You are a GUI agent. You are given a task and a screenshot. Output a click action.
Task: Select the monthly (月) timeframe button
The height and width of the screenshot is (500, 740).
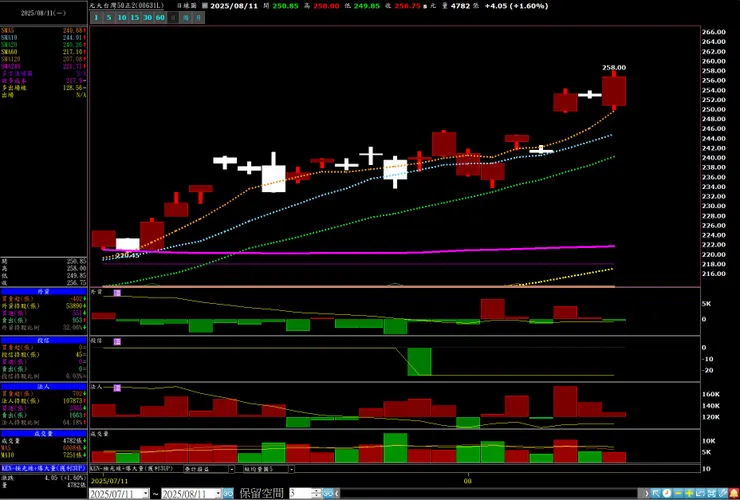(199, 17)
